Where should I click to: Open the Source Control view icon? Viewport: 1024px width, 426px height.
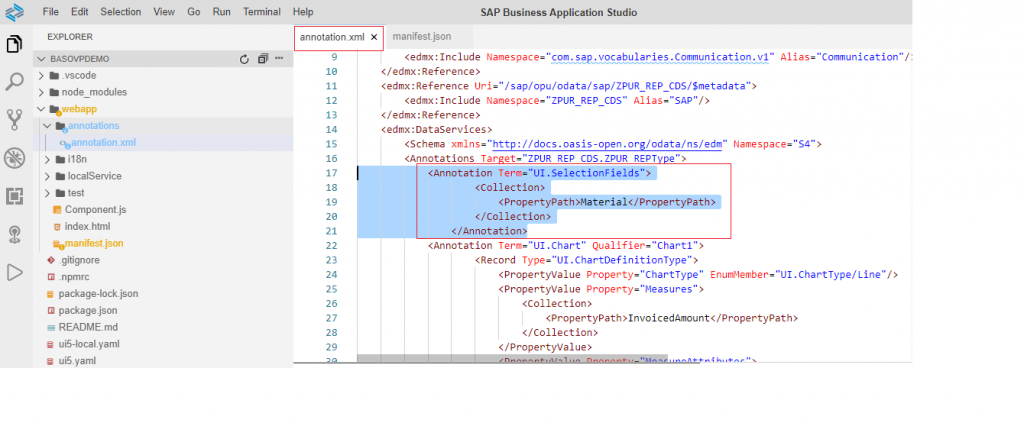(x=14, y=120)
